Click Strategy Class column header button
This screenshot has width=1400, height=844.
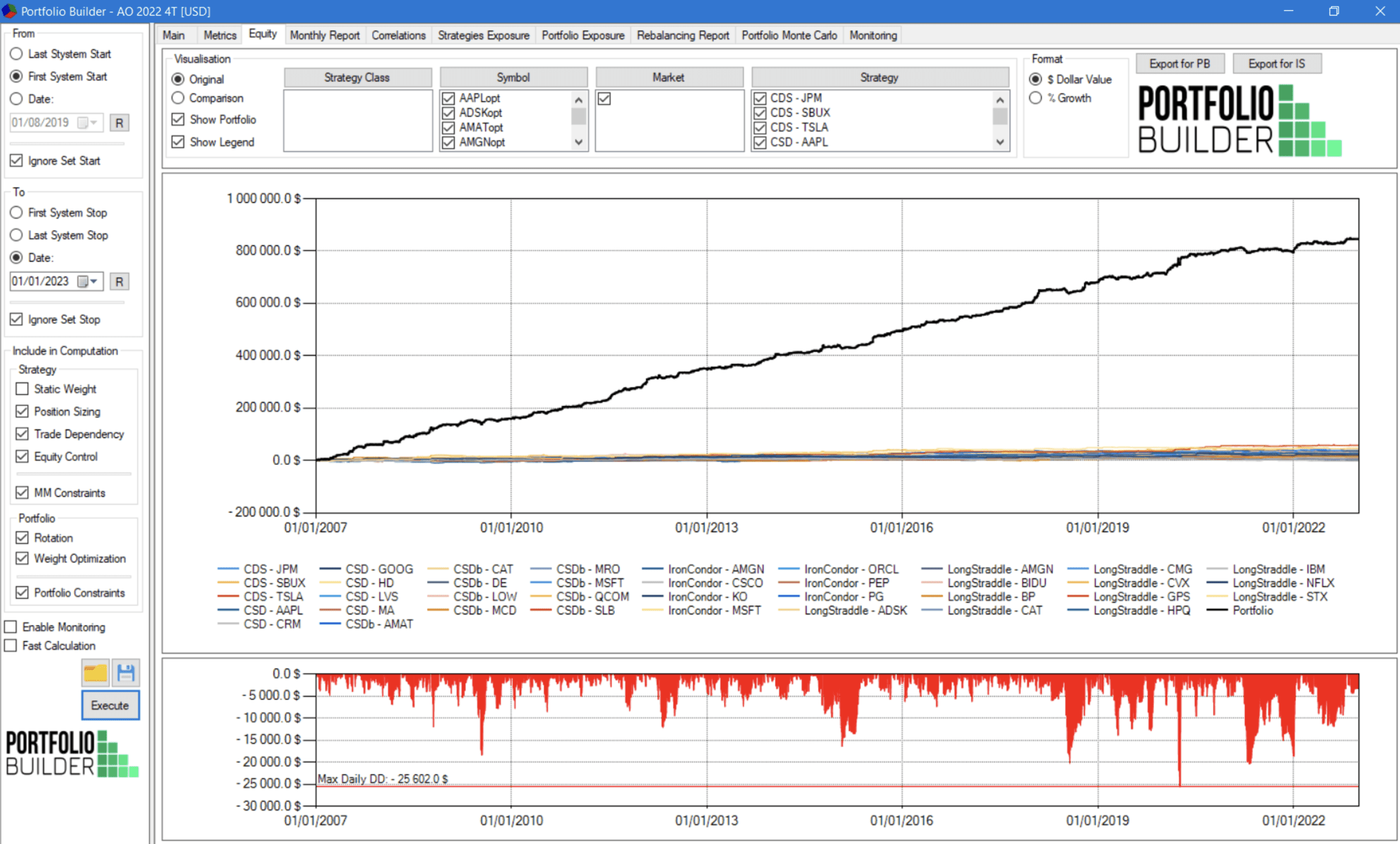[358, 77]
